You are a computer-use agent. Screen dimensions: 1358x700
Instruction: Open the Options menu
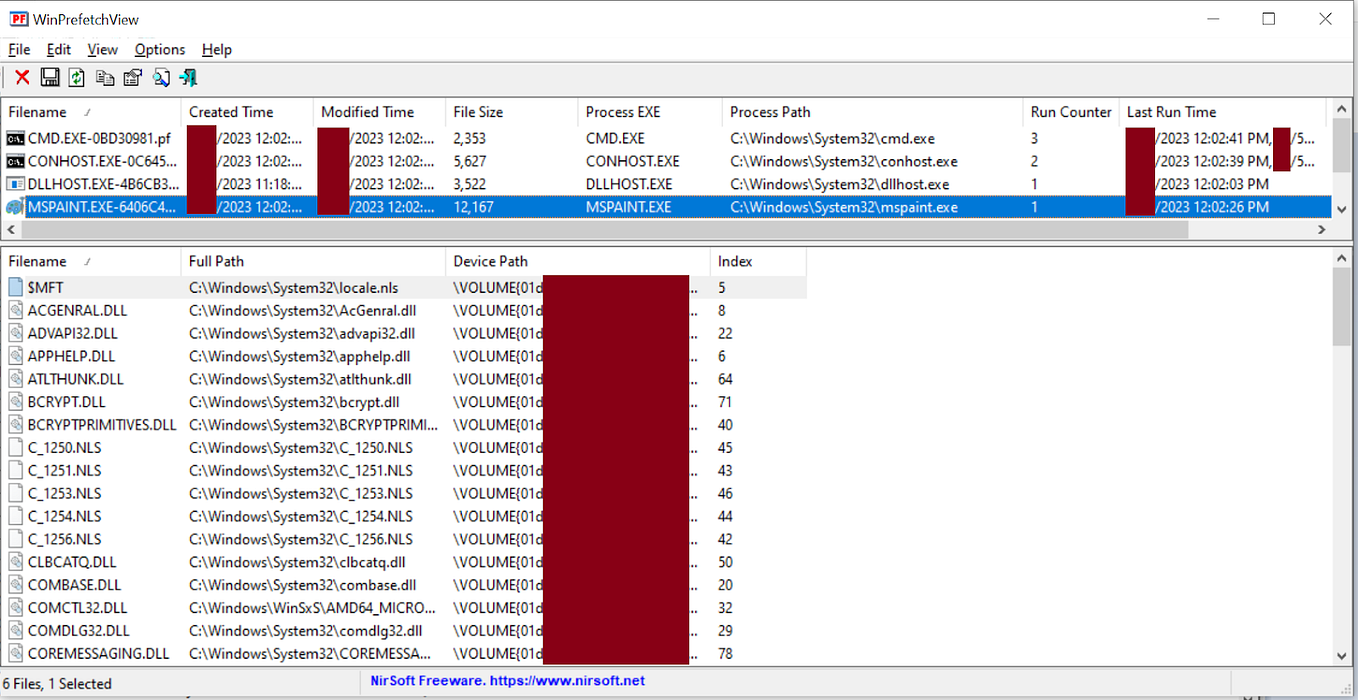pyautogui.click(x=159, y=49)
